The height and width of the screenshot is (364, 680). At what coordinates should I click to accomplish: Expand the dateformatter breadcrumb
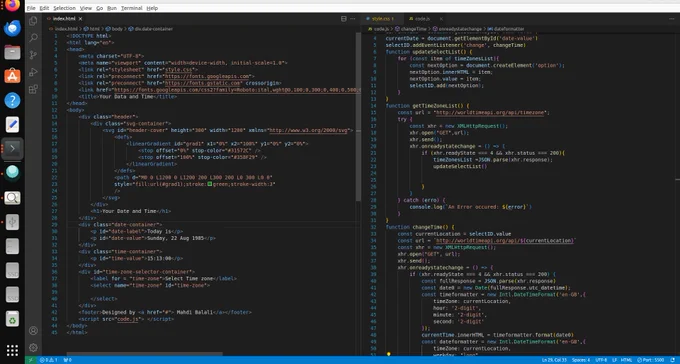(509, 29)
